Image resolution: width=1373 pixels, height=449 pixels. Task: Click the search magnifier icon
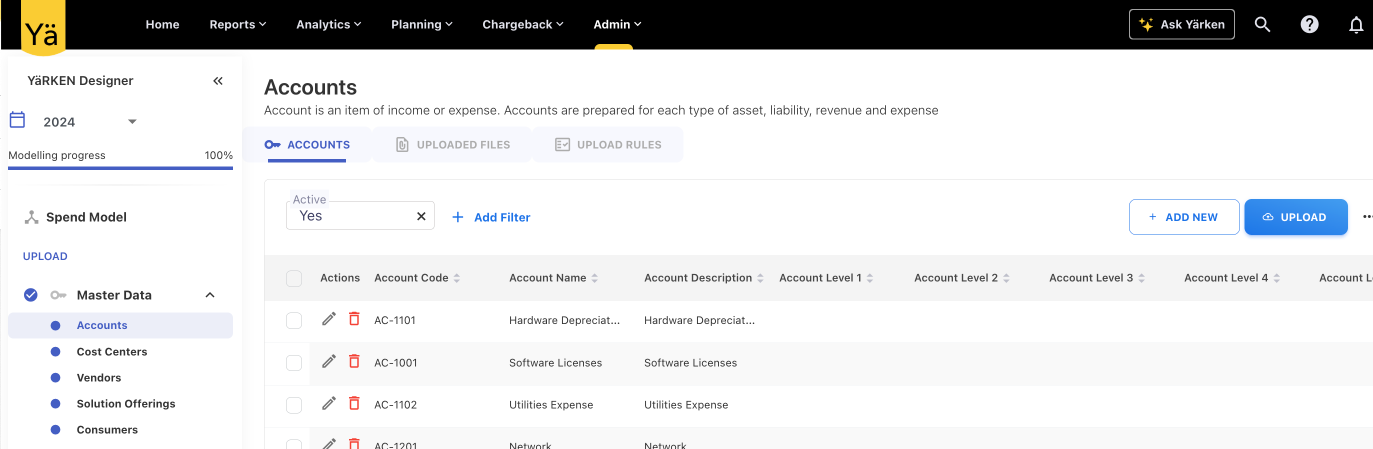1262,25
